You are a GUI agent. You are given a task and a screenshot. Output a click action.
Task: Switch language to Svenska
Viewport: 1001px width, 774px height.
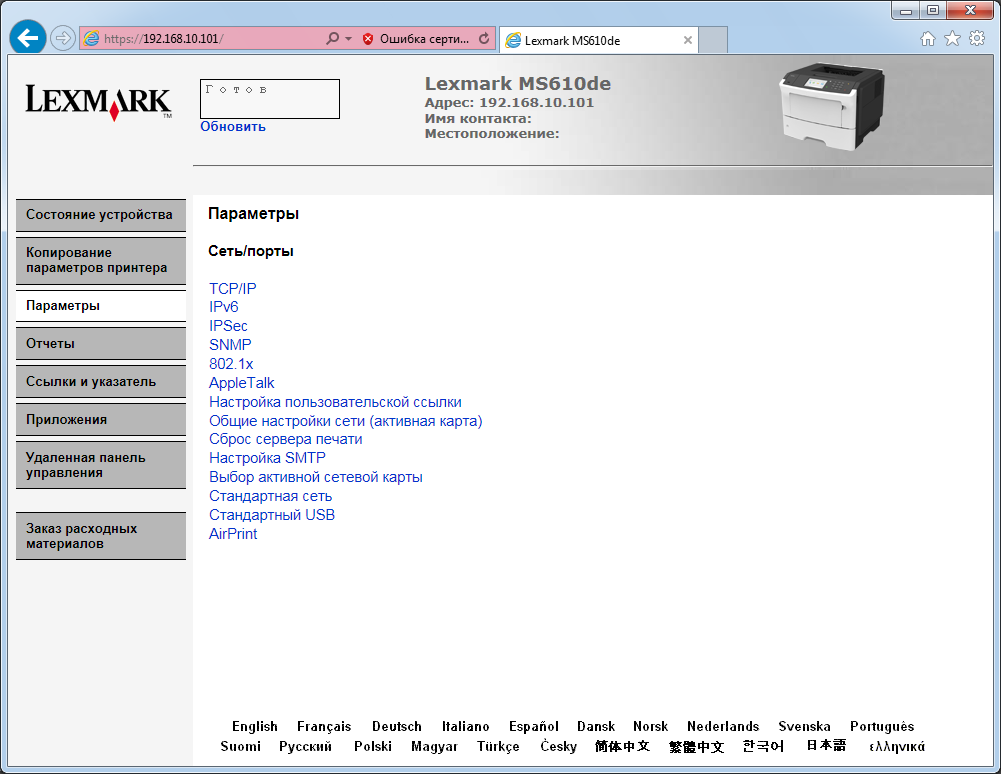pyautogui.click(x=804, y=727)
